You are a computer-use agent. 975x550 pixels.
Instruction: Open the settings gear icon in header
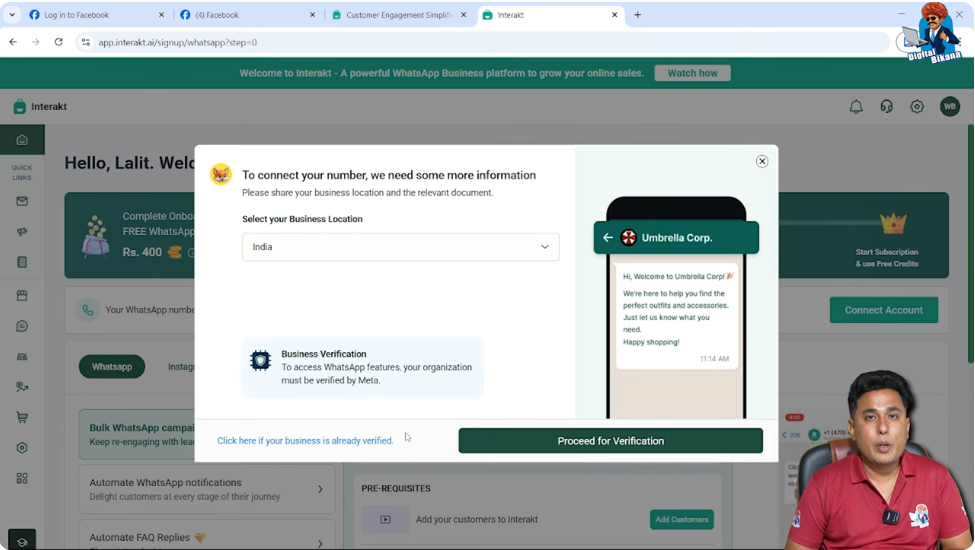coord(917,107)
